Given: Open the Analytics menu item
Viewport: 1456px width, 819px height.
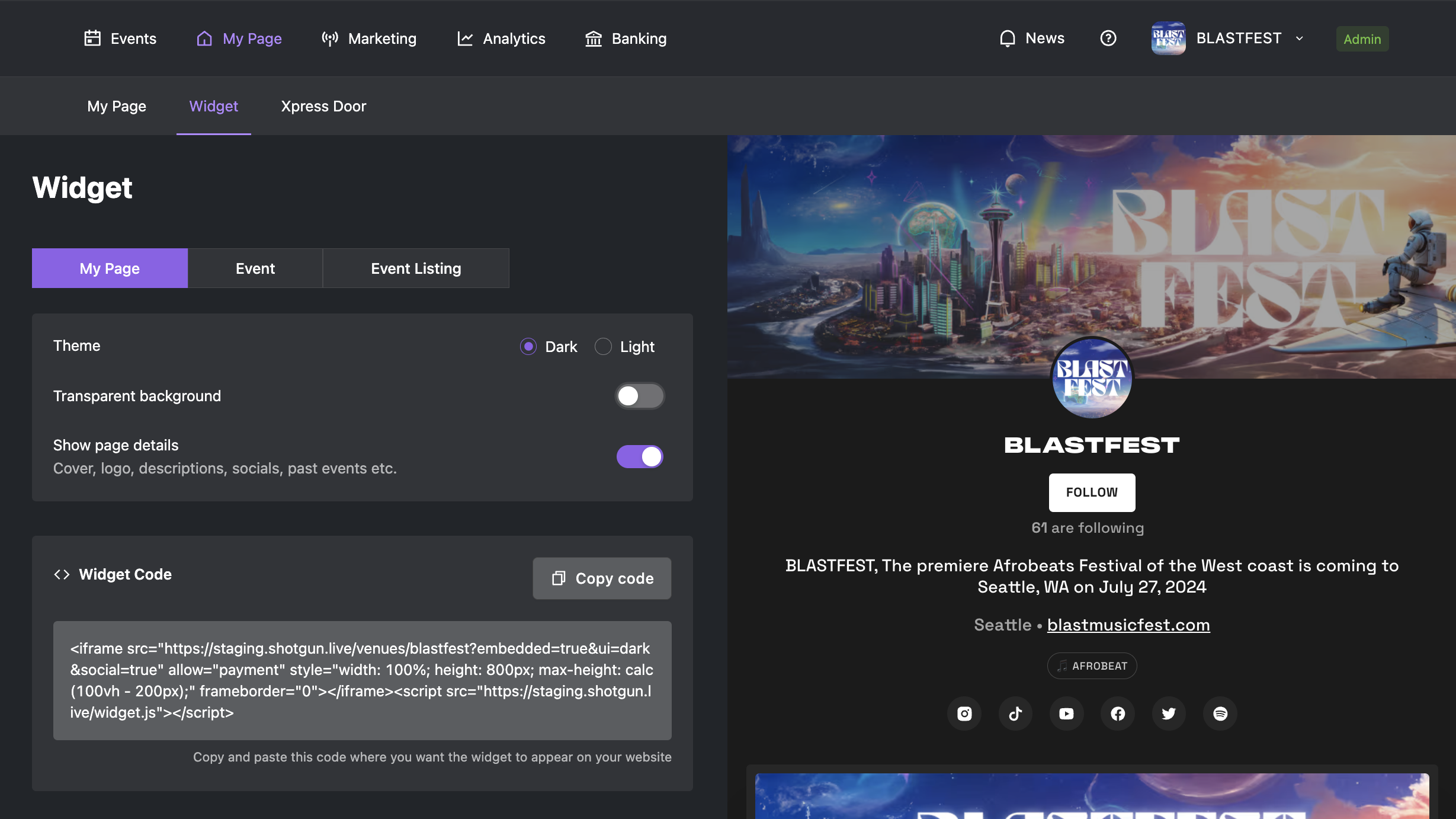Looking at the screenshot, I should coord(501,39).
